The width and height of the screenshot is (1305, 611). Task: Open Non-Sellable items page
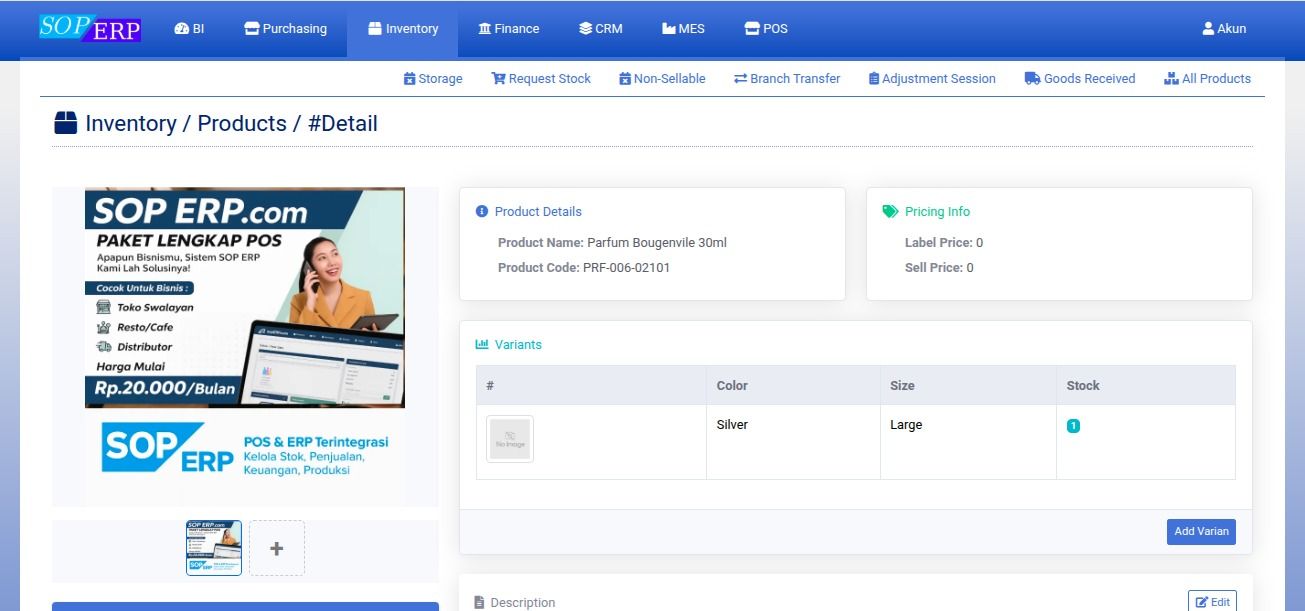(x=662, y=79)
